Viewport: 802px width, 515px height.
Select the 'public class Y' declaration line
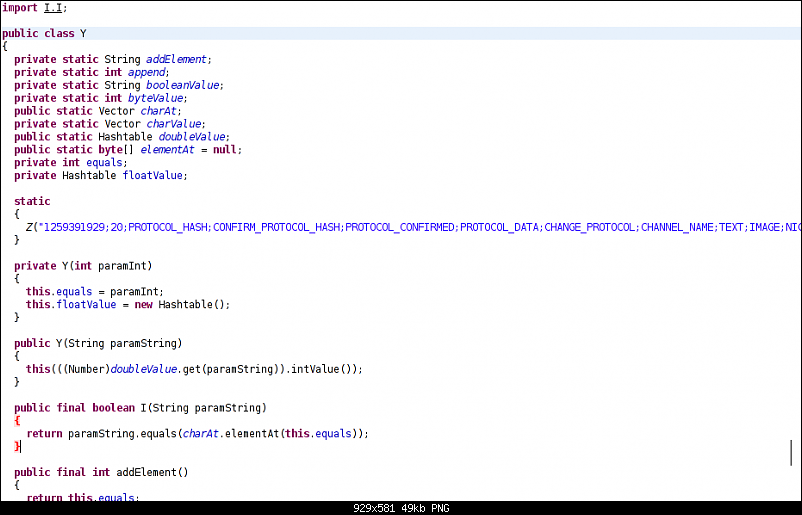[x=44, y=33]
